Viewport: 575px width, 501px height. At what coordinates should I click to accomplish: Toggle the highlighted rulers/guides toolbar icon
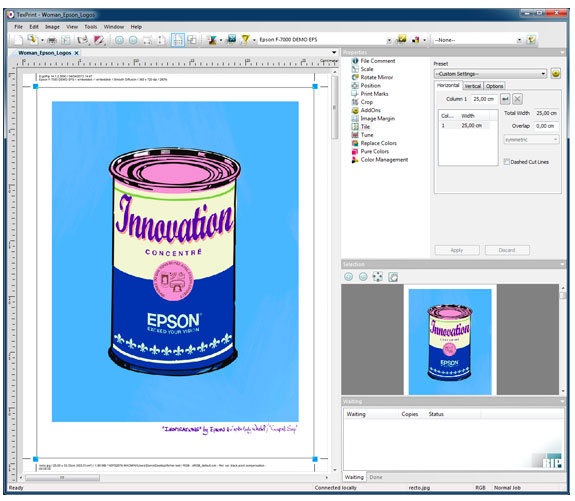tap(177, 40)
